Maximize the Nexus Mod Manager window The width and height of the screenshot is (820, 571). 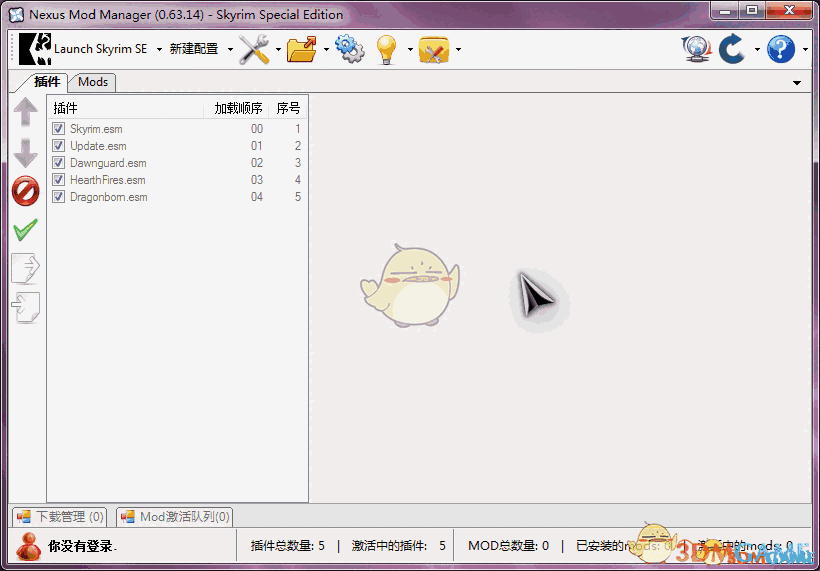pyautogui.click(x=752, y=11)
